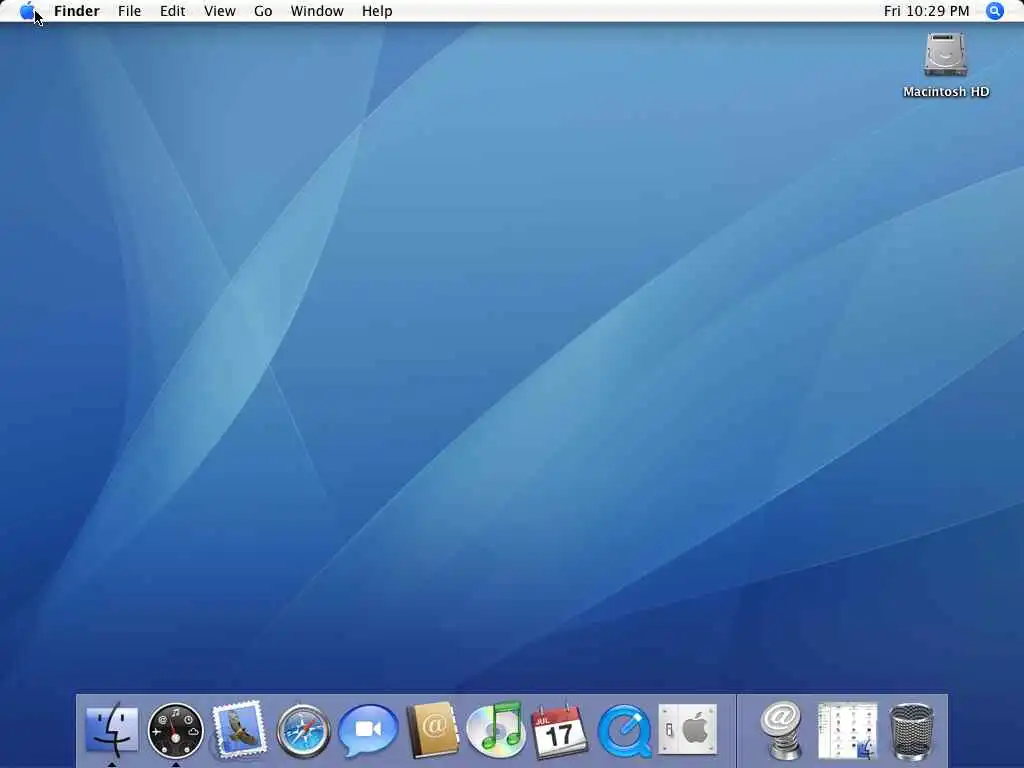Open the Edit menu
Viewport: 1024px width, 768px height.
(x=172, y=11)
